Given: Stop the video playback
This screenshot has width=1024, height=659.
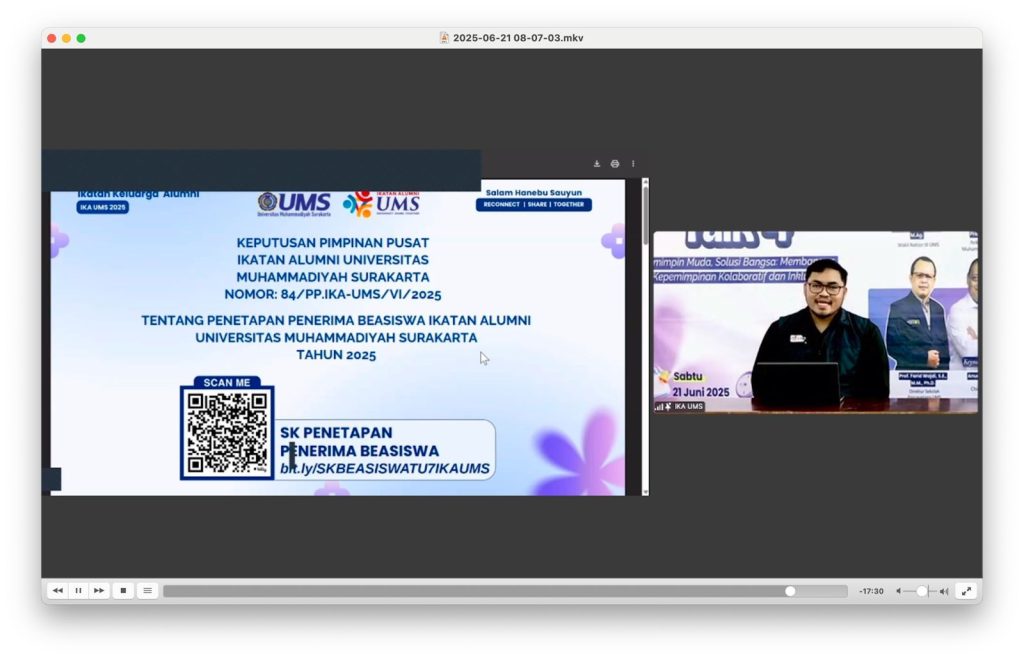Looking at the screenshot, I should [123, 590].
